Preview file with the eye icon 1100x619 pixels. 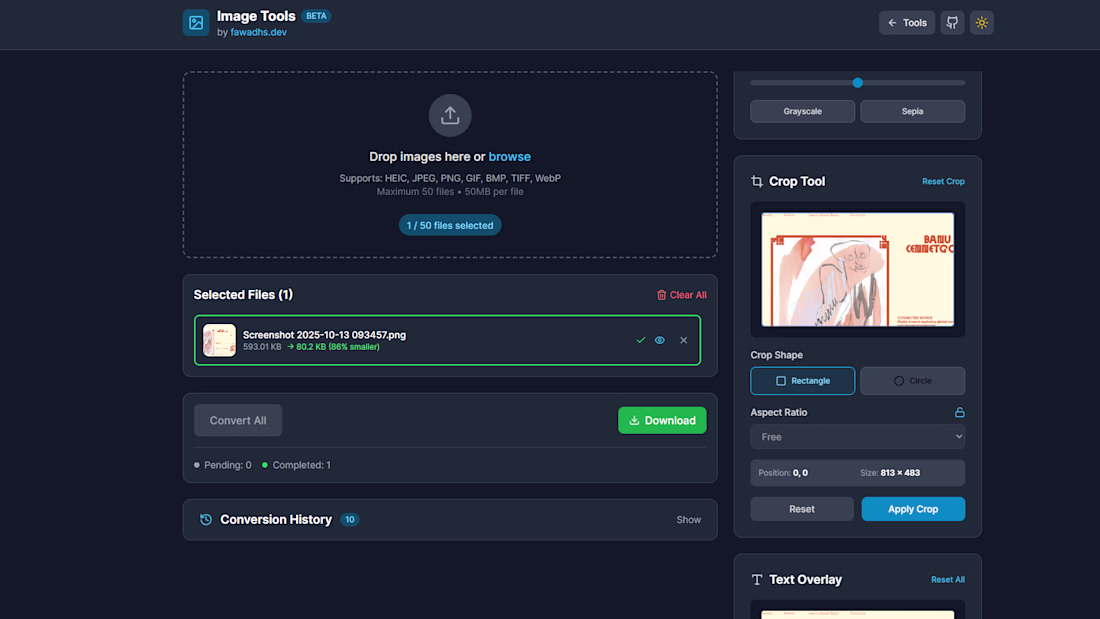659,340
